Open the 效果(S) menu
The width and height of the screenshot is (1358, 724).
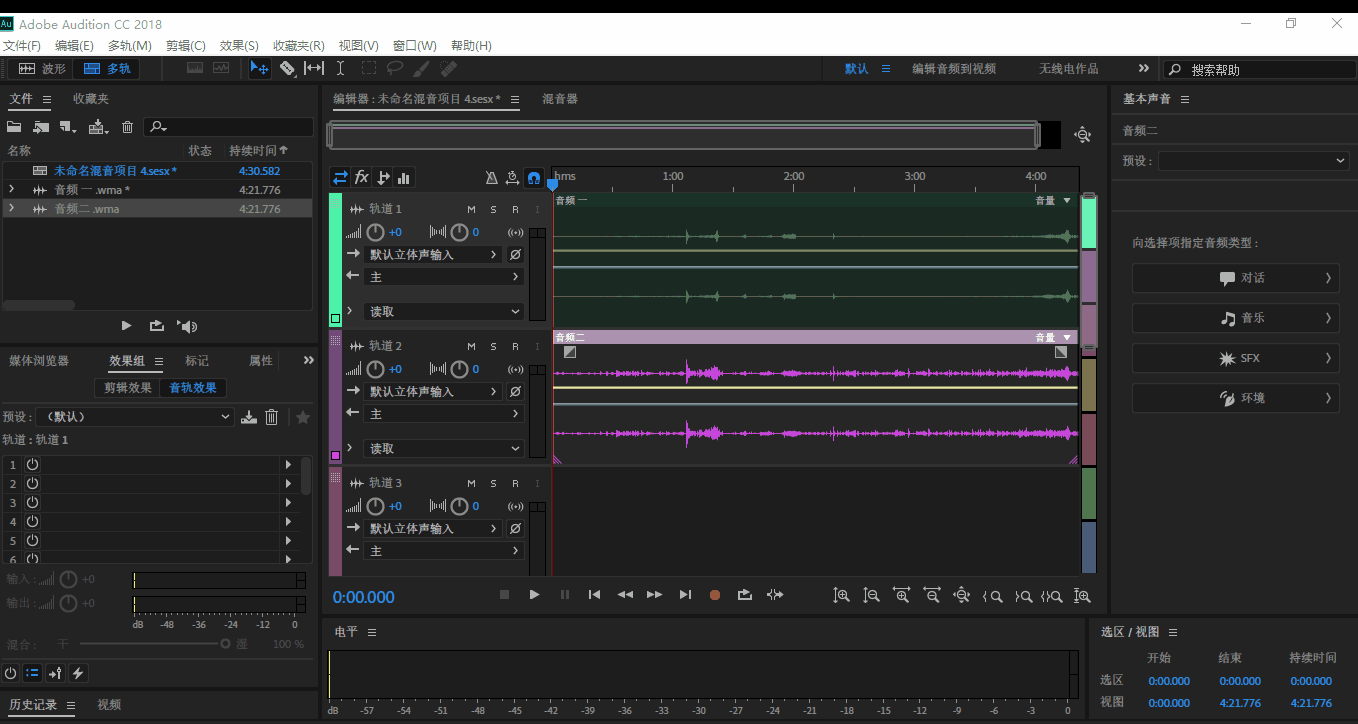click(x=239, y=46)
